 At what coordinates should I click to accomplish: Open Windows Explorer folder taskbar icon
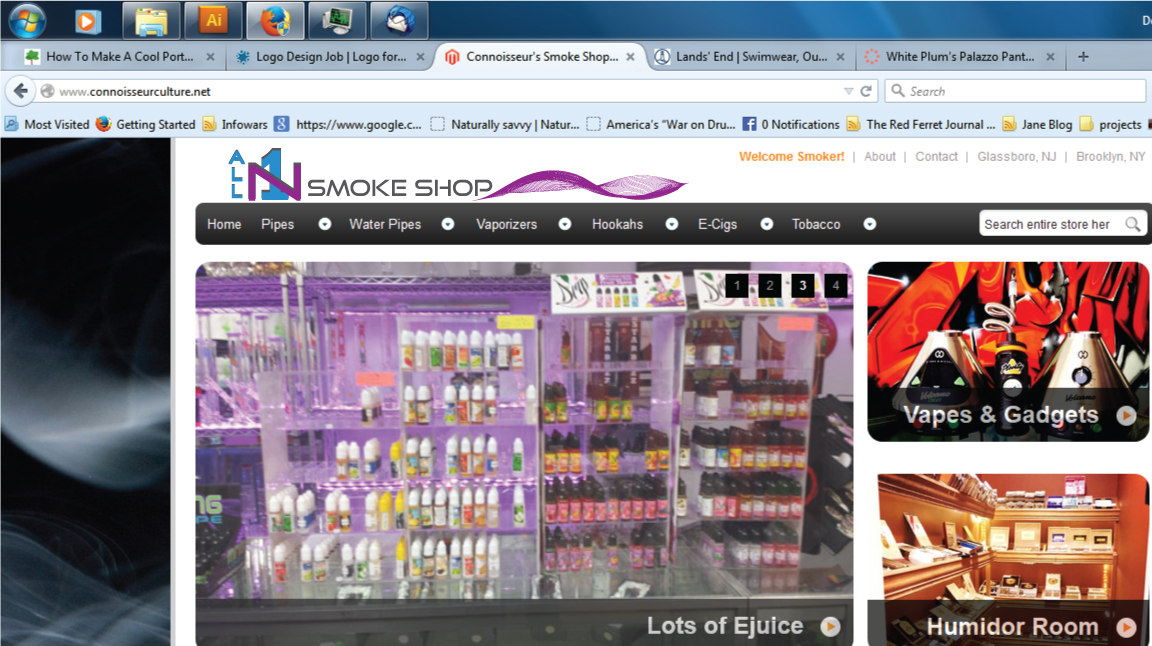151,21
